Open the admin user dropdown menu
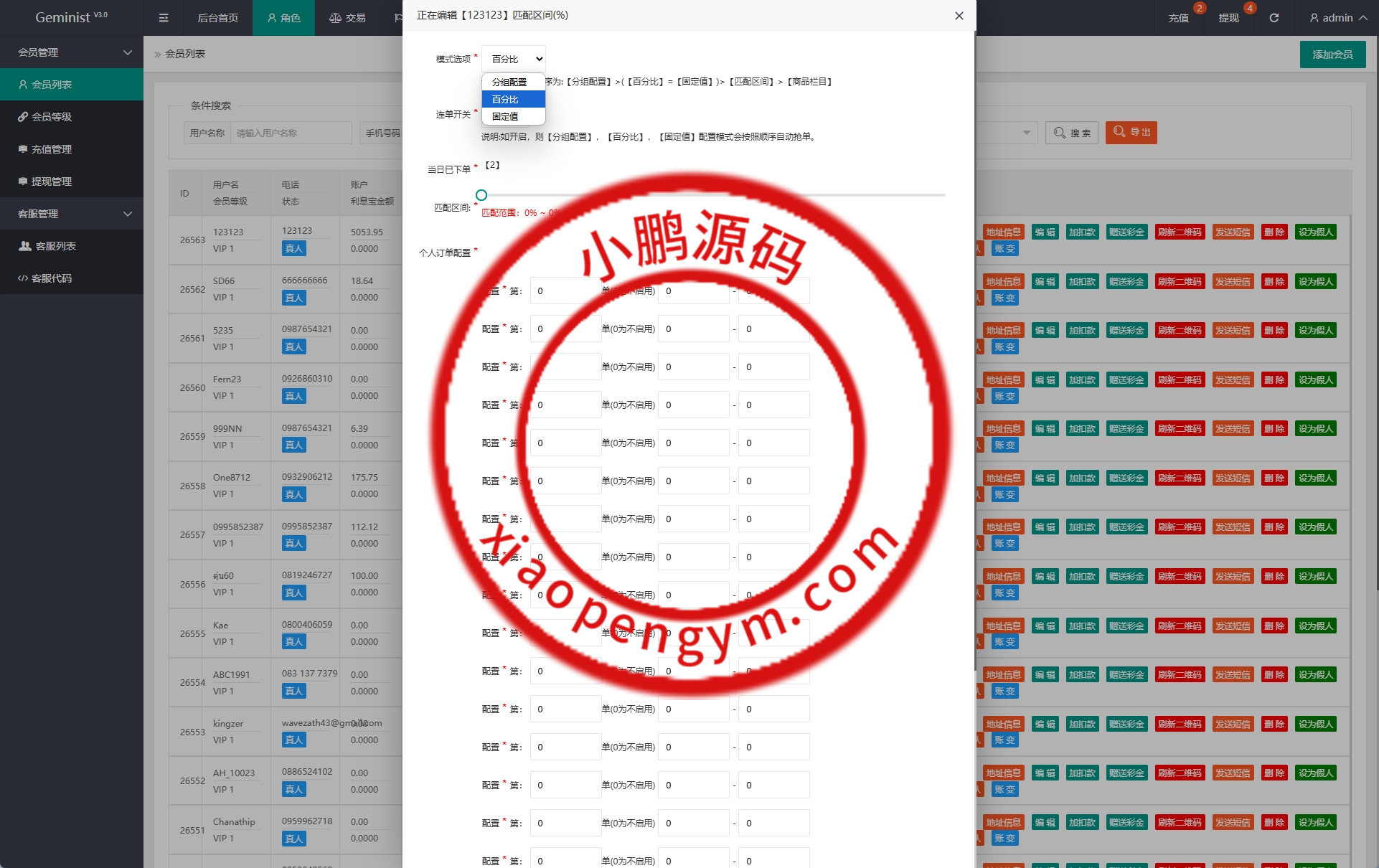The width and height of the screenshot is (1379, 868). (1337, 18)
